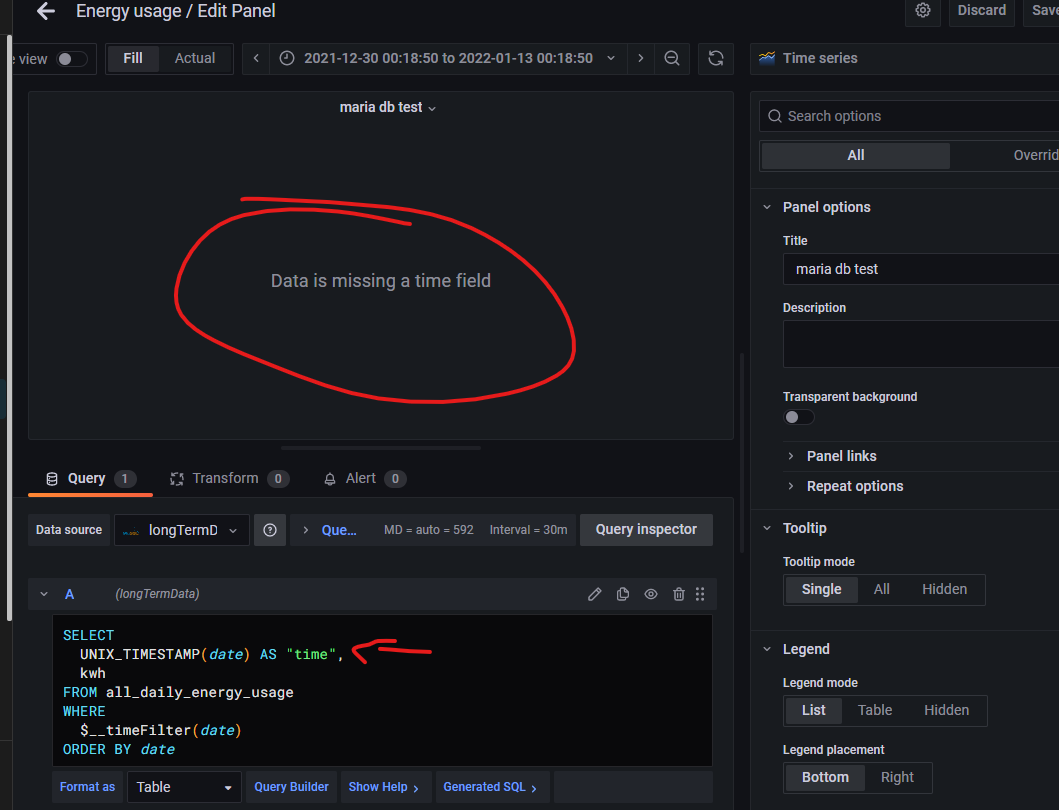This screenshot has width=1059, height=810.
Task: Select the All options tab
Action: pos(856,155)
